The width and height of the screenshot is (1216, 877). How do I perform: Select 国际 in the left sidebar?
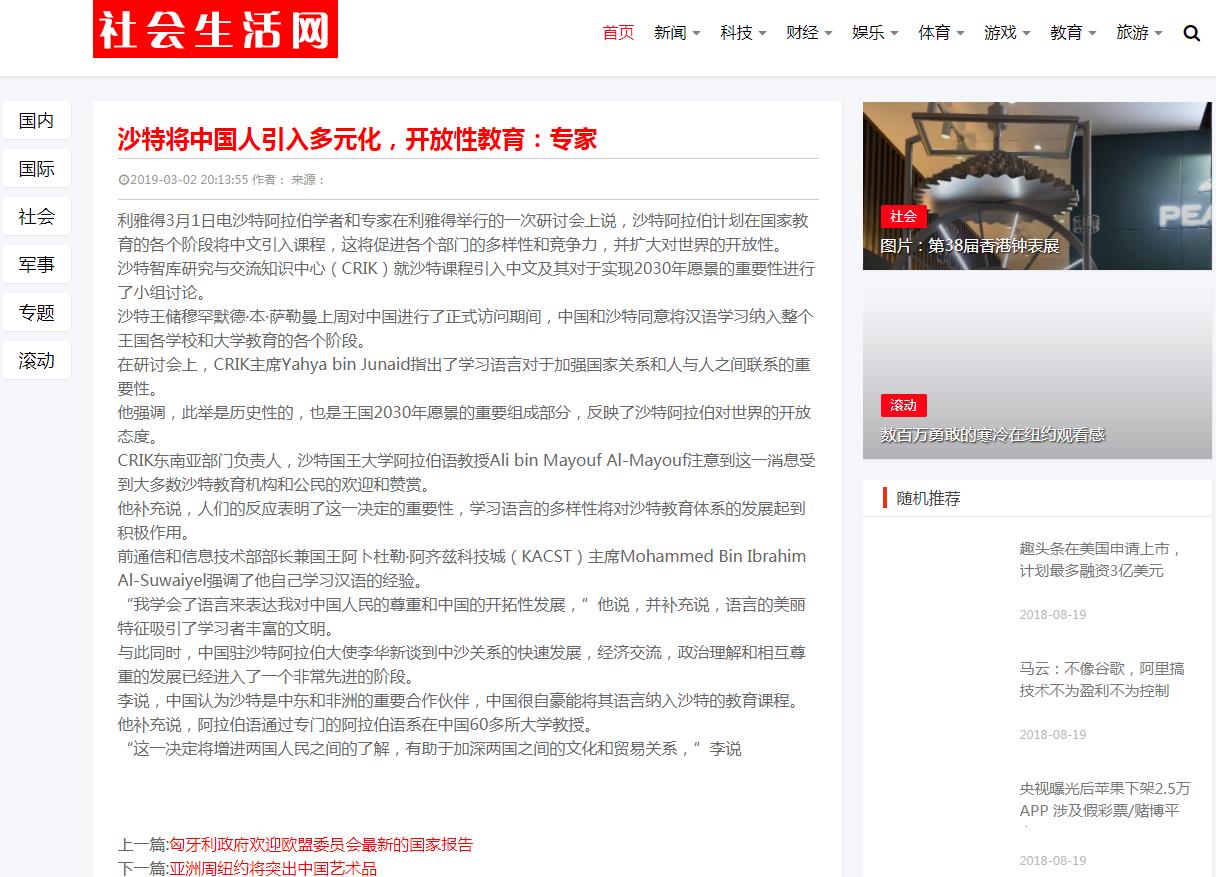37,169
